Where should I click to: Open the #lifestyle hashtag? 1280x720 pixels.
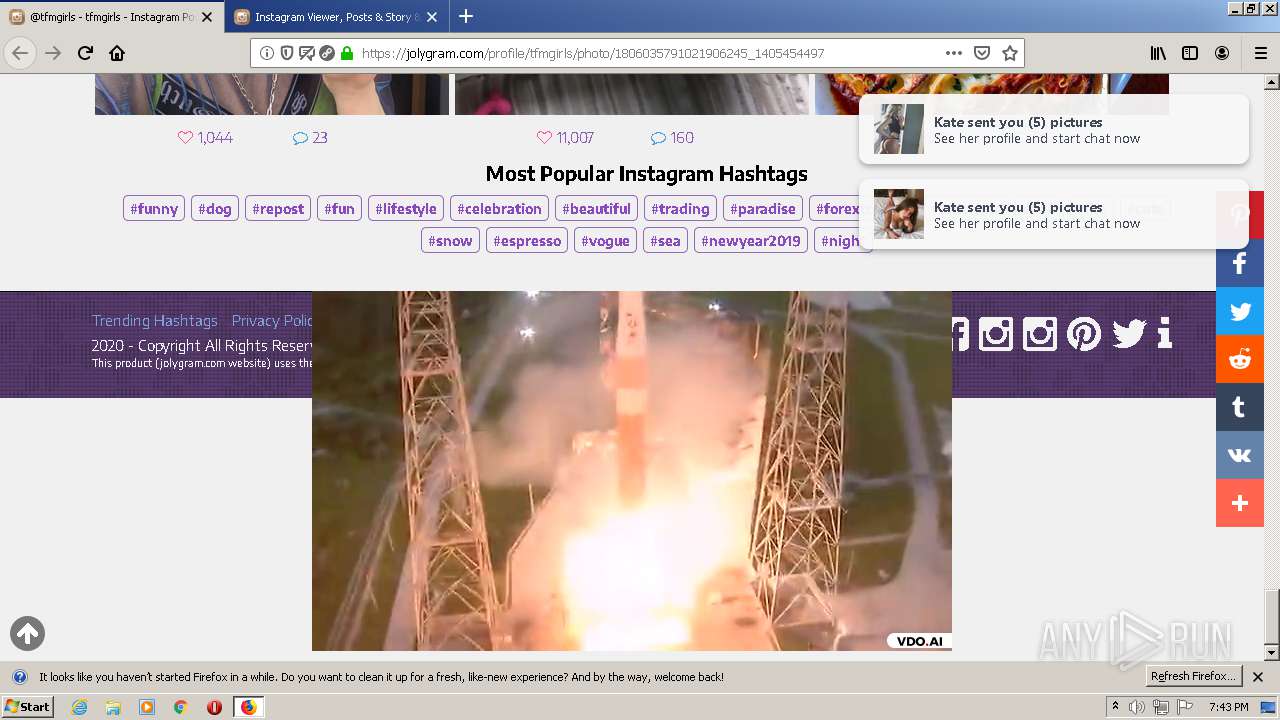(406, 209)
